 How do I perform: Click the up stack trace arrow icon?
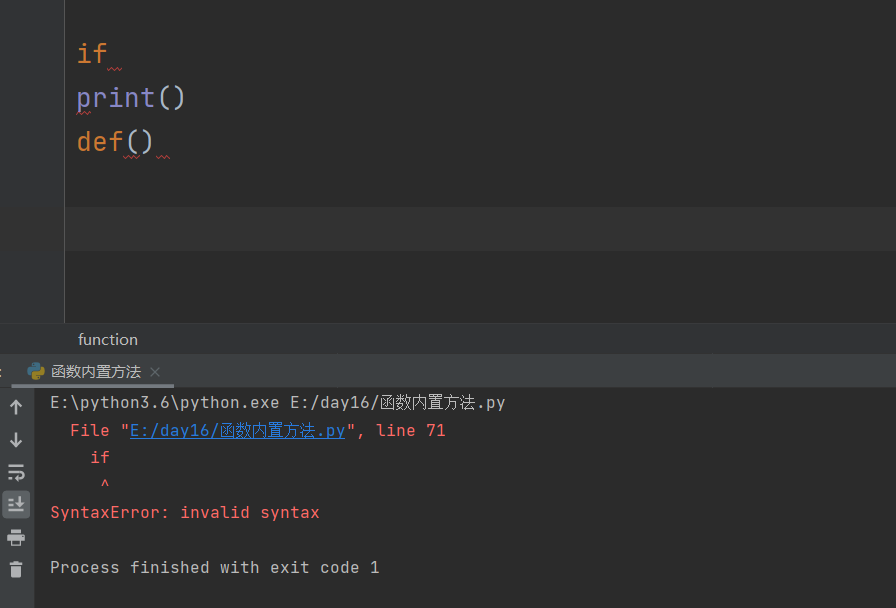pos(16,407)
